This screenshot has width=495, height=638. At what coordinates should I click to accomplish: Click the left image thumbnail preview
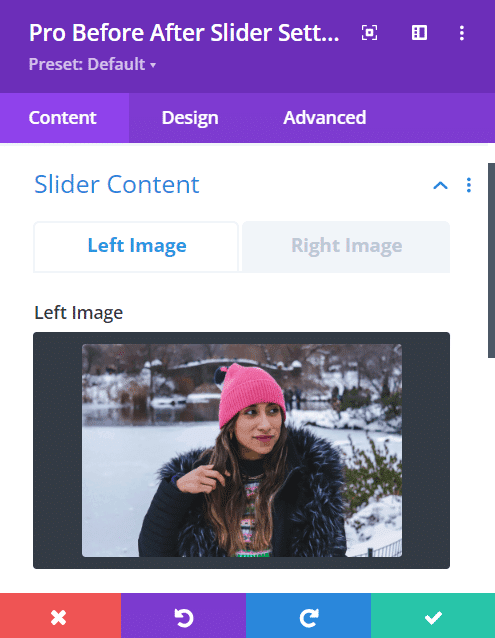point(242,450)
